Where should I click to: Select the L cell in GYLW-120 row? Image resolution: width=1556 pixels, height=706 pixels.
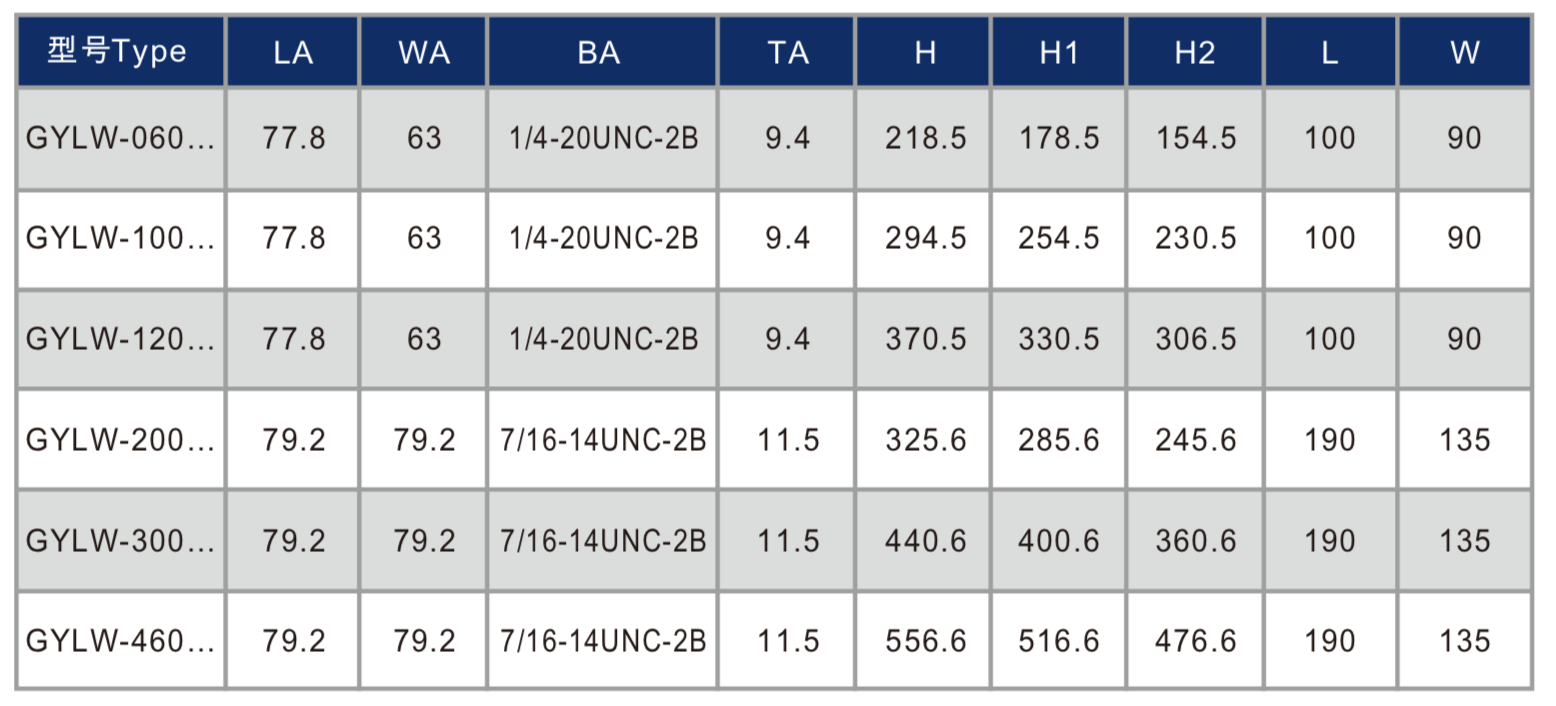[1330, 339]
